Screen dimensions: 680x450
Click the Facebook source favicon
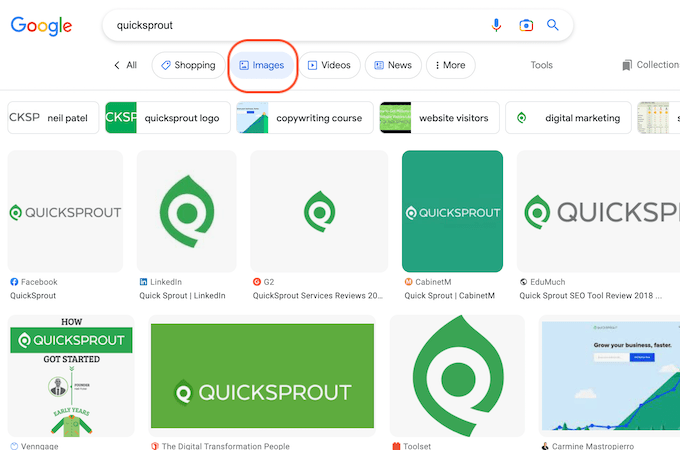pos(14,282)
